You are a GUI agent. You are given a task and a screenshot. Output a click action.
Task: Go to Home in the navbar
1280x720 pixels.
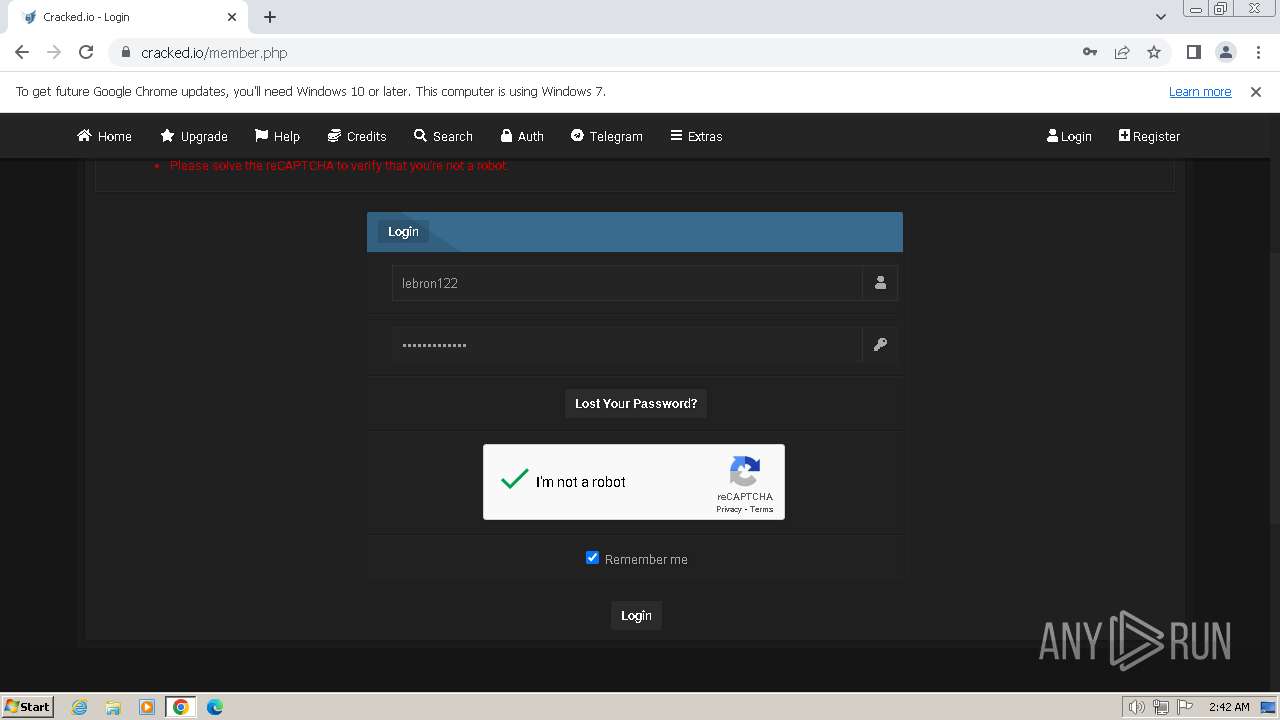tap(104, 136)
